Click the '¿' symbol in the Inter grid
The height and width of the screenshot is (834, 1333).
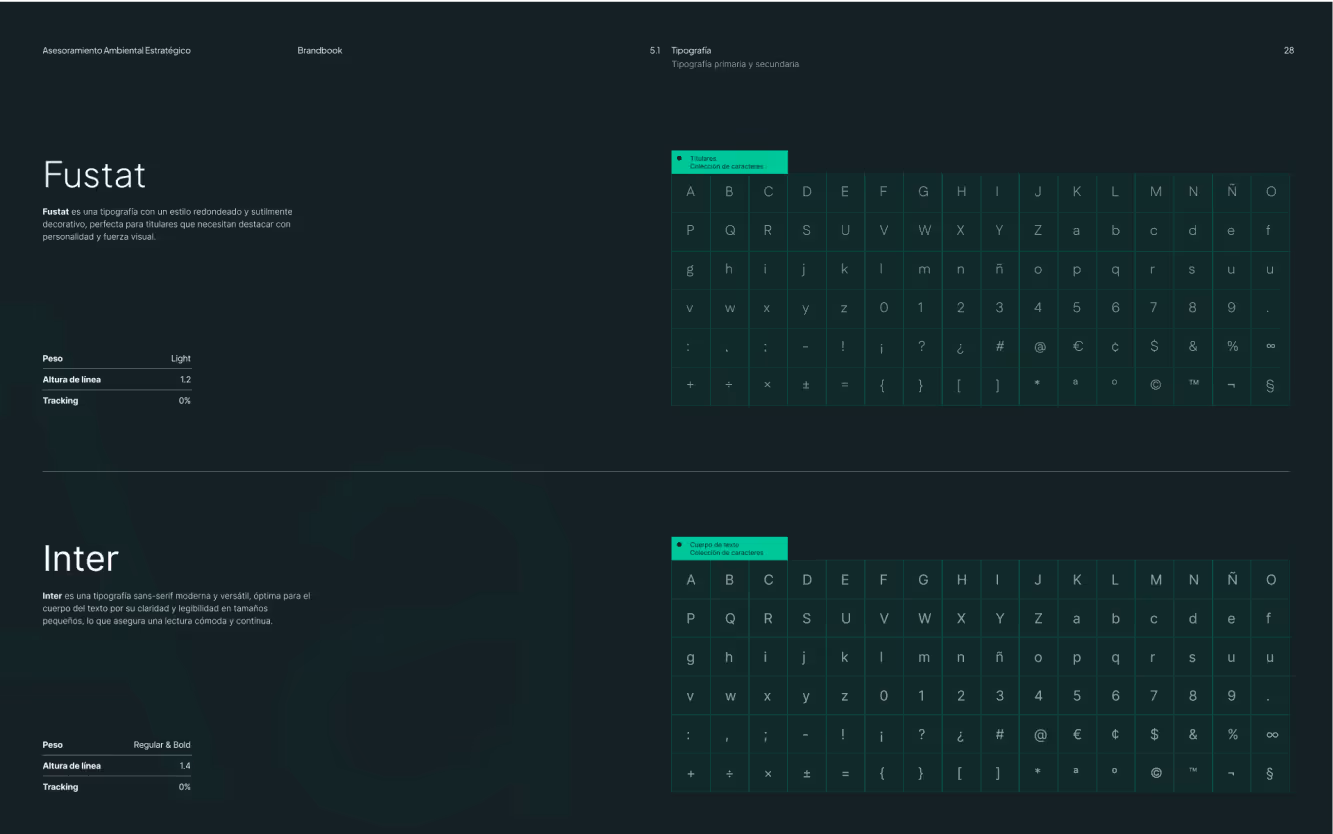pos(961,734)
